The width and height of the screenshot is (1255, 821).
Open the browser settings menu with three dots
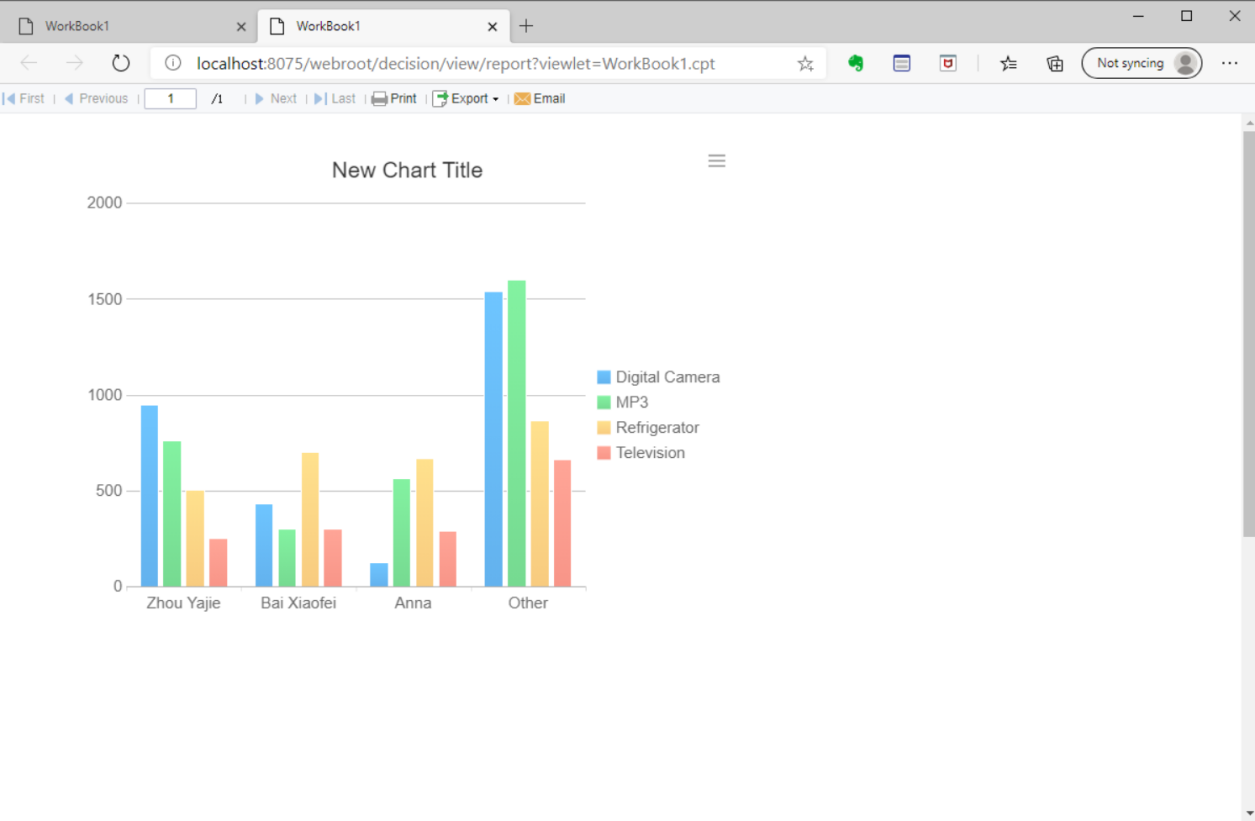click(x=1230, y=62)
